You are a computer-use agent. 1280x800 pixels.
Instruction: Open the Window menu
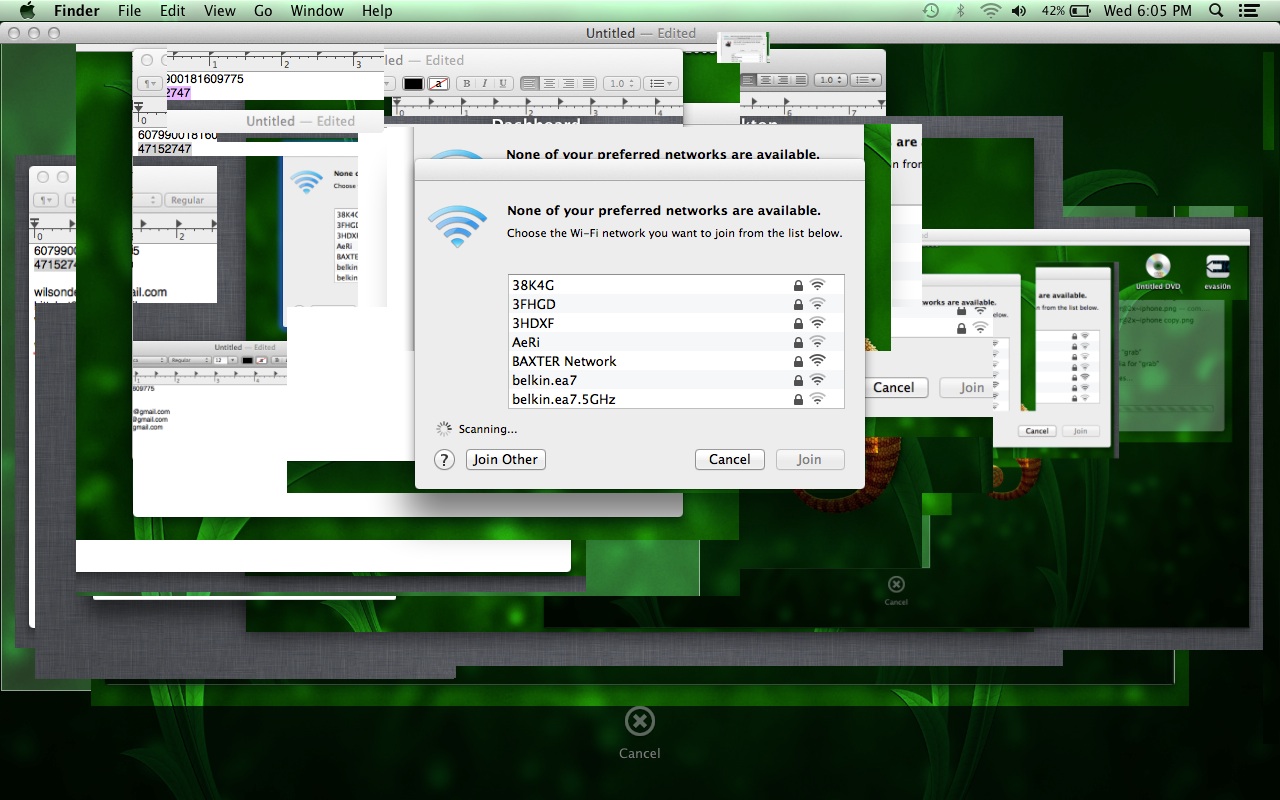318,11
